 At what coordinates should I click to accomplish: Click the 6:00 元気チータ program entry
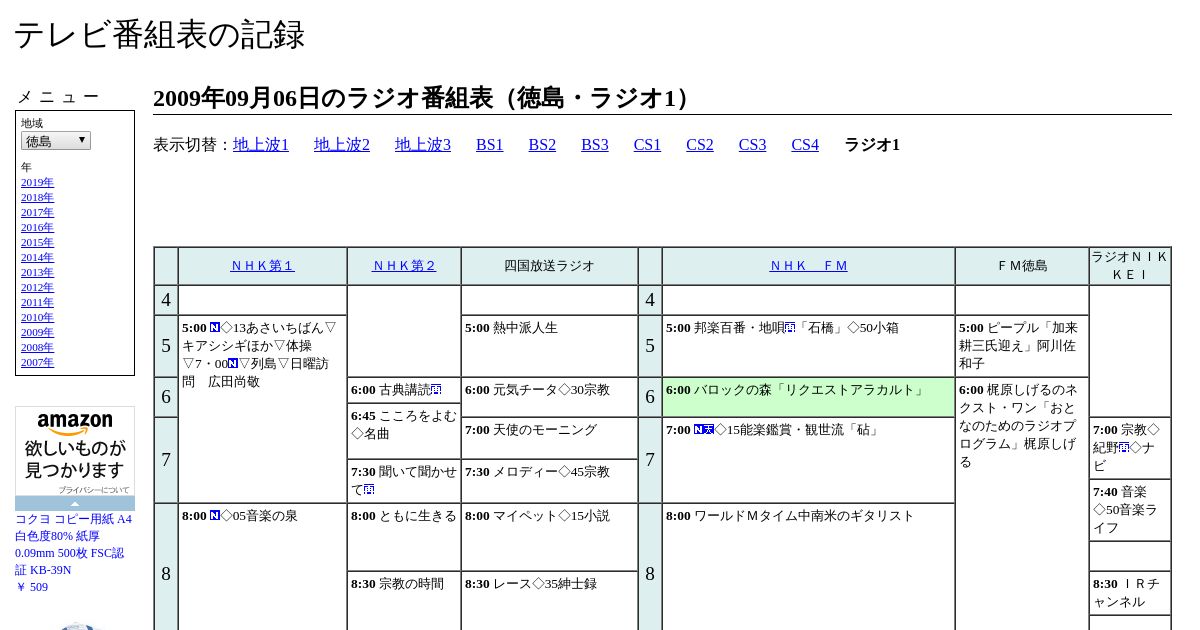pos(549,397)
